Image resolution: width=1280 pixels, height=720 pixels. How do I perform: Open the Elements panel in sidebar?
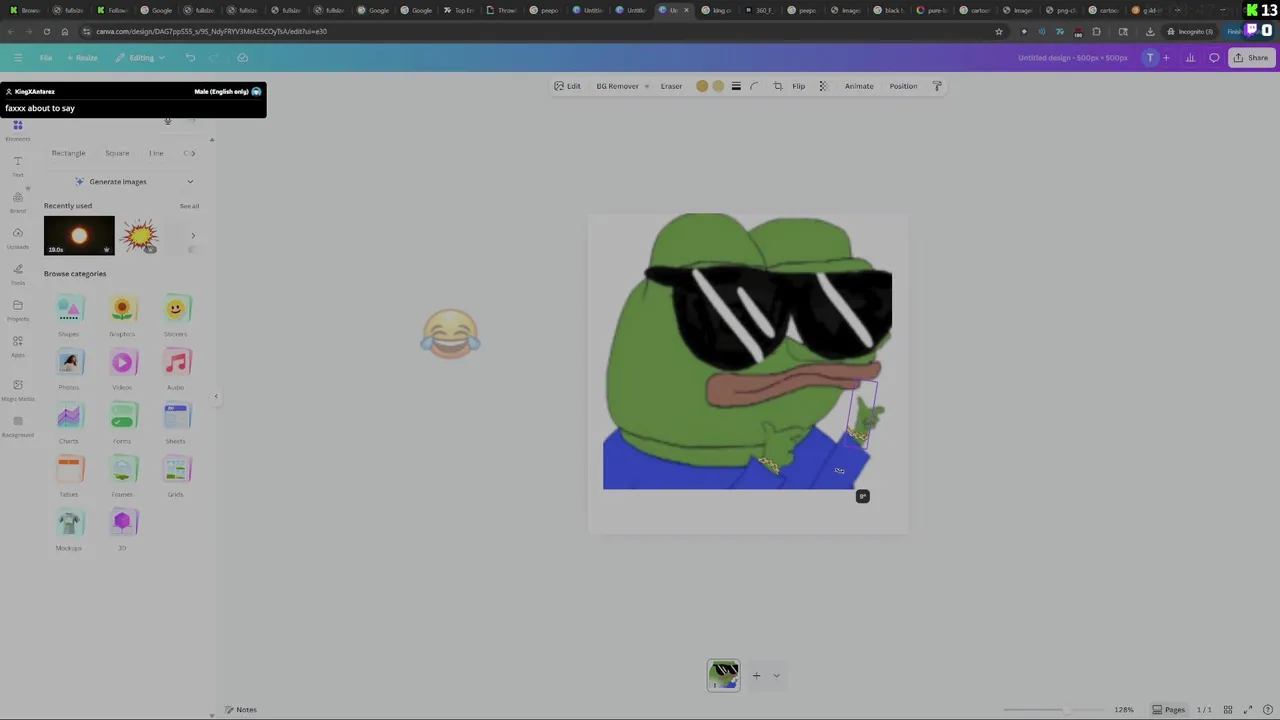(x=18, y=130)
